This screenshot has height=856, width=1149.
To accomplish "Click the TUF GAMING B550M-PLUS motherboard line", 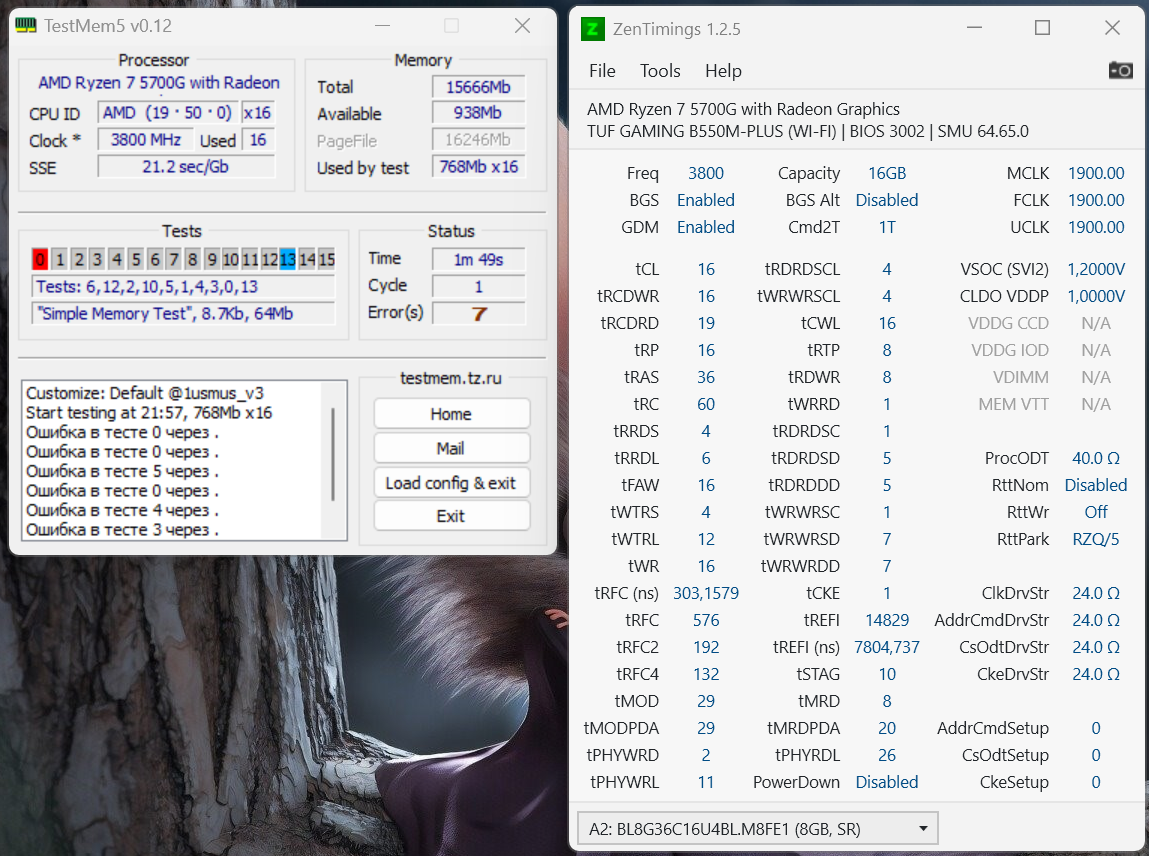I will pyautogui.click(x=808, y=131).
